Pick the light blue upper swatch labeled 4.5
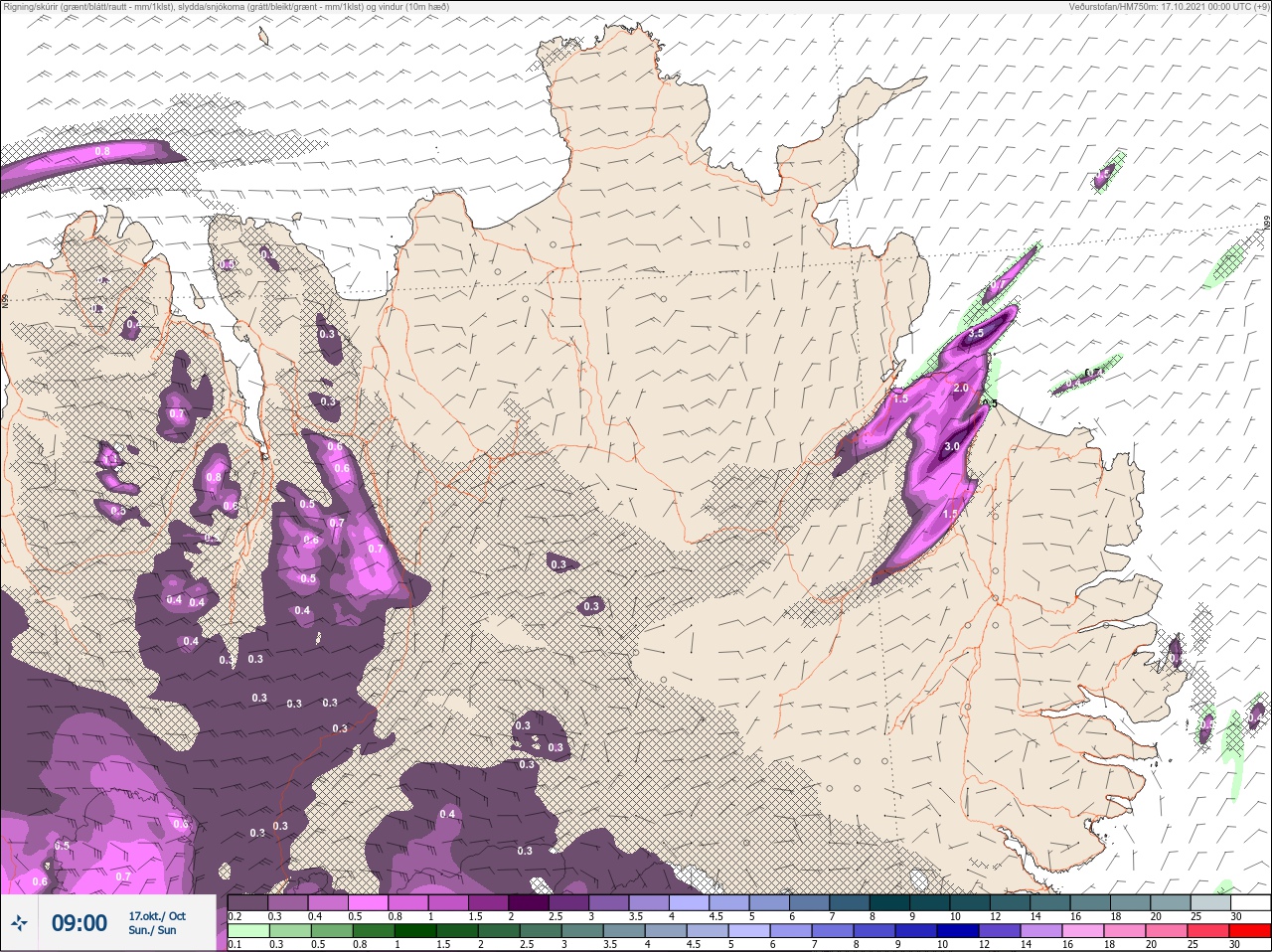 point(731,902)
